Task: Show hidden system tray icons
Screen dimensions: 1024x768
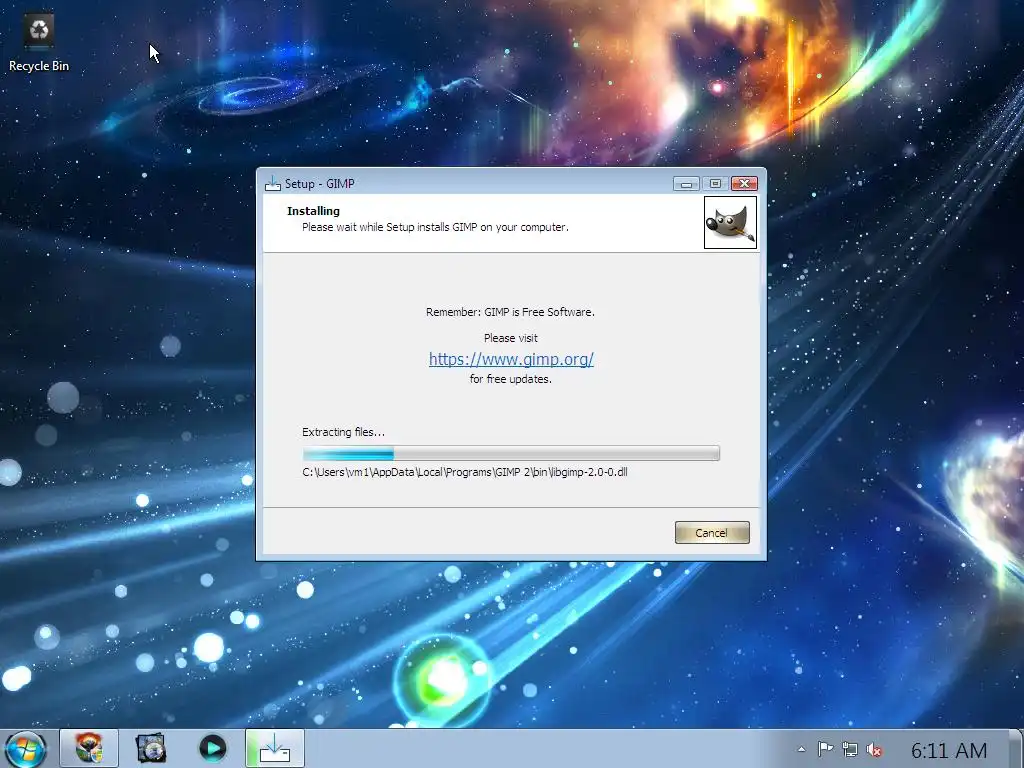Action: pyautogui.click(x=801, y=750)
